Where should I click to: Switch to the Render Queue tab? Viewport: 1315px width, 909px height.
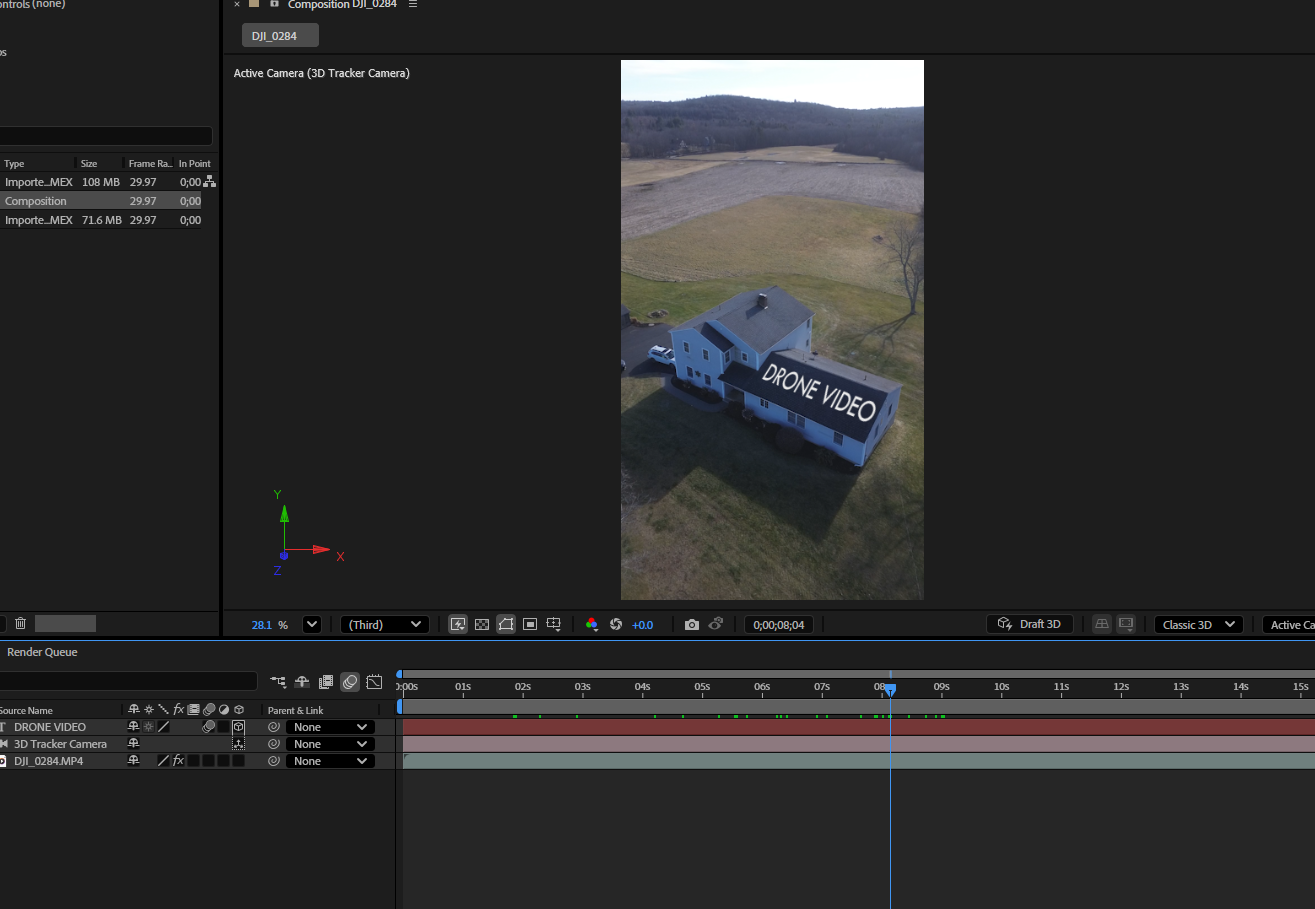pyautogui.click(x=42, y=652)
